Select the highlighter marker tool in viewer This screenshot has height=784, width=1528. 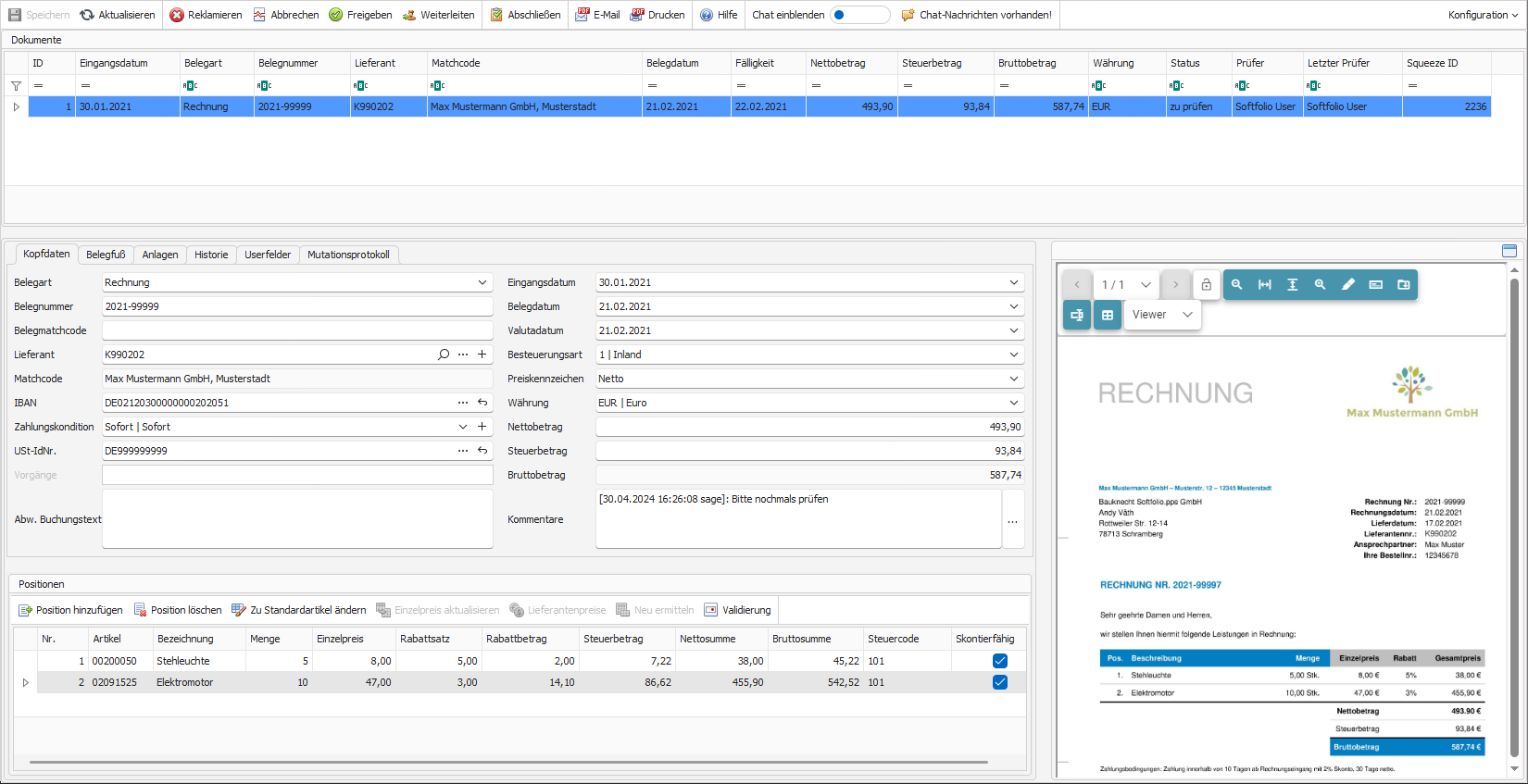tap(1348, 285)
